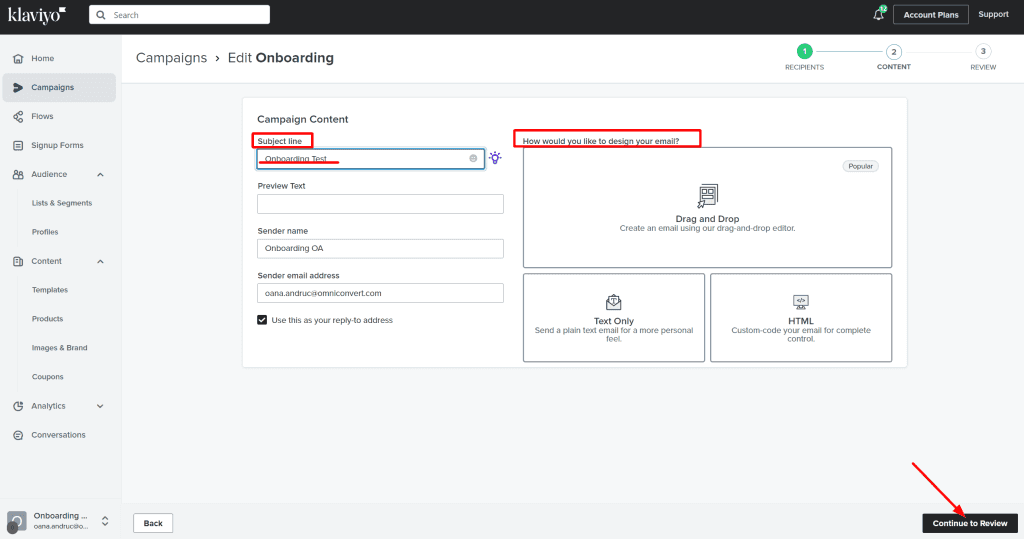This screenshot has width=1024, height=539.
Task: Select the Drag and Drop editor icon
Action: tap(707, 196)
